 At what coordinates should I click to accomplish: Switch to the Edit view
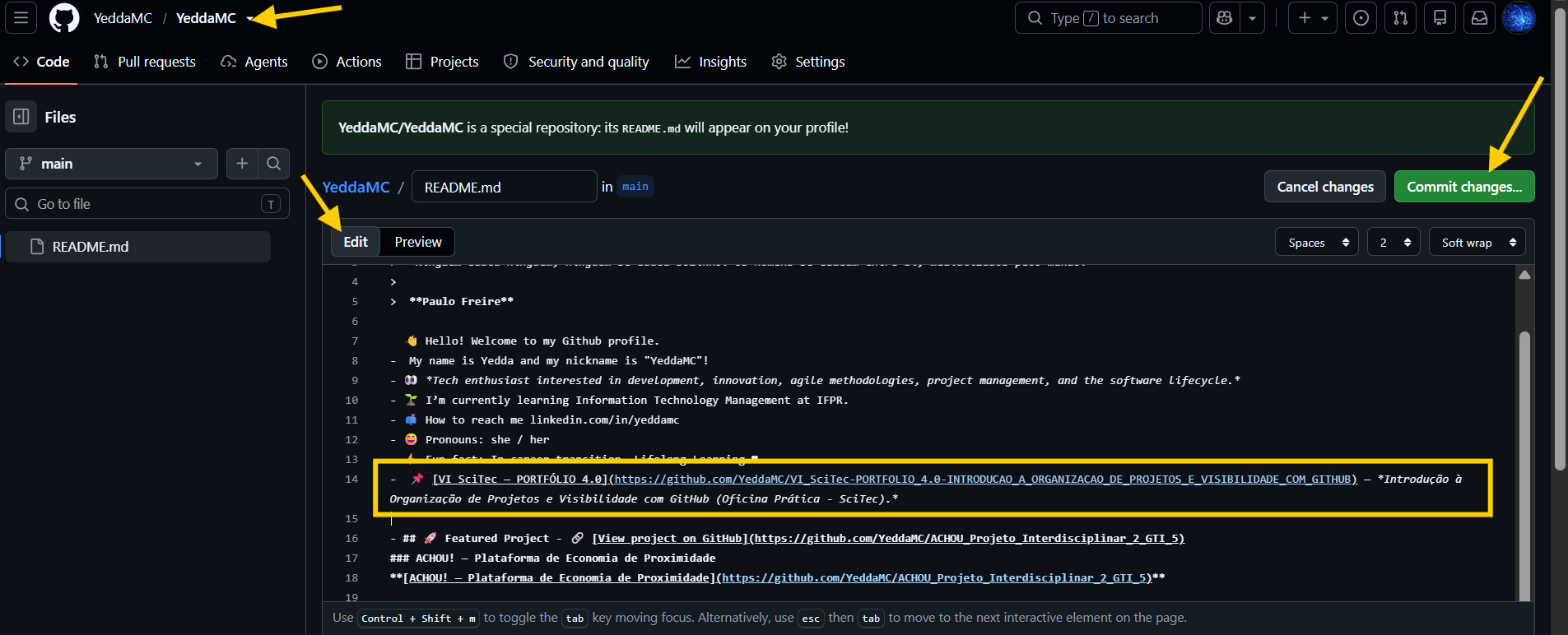356,242
